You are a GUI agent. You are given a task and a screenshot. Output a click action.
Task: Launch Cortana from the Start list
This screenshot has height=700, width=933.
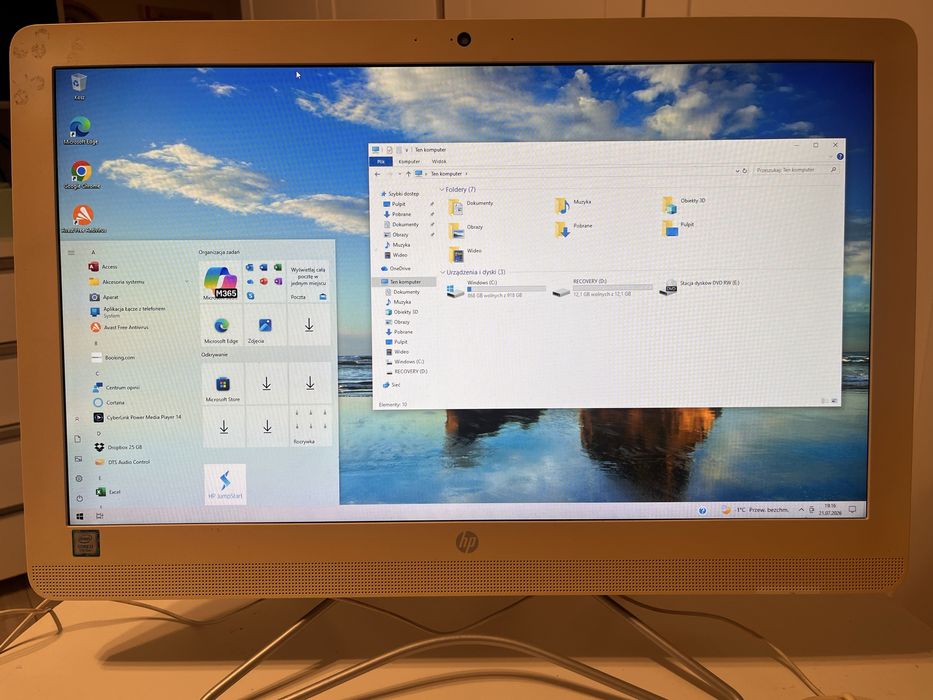[x=109, y=402]
